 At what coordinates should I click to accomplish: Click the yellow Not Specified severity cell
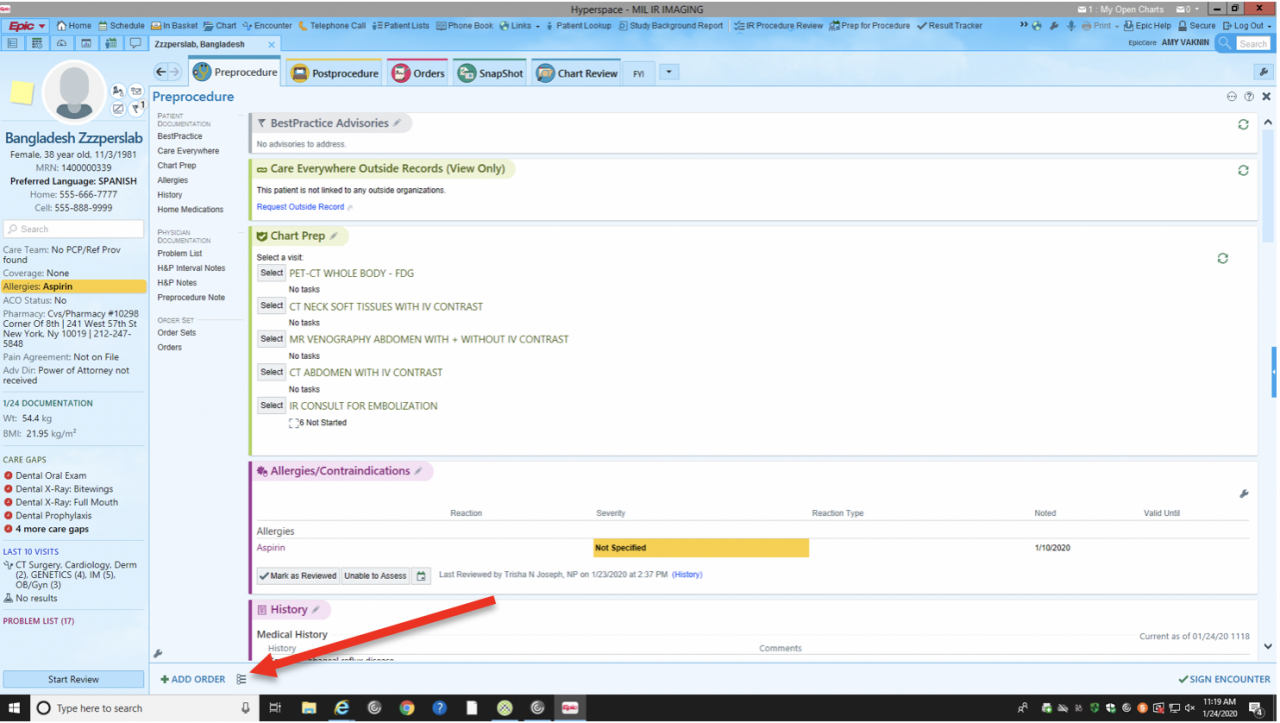coord(700,548)
